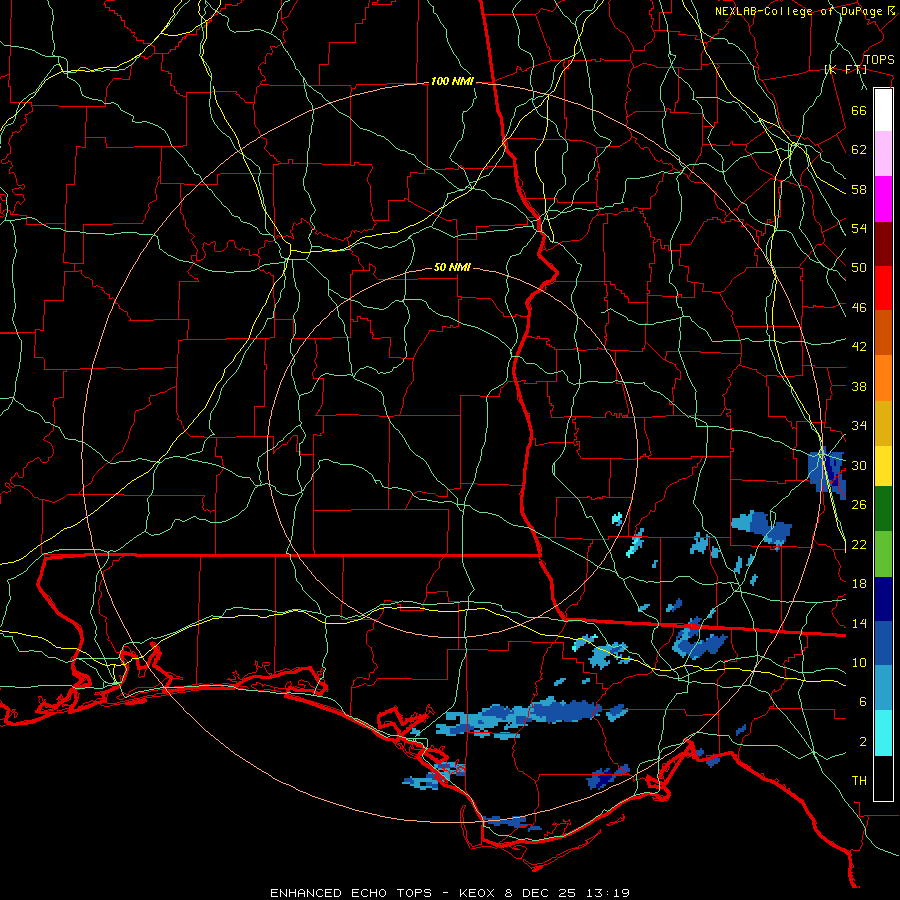Click the bright yellow swatch in the scale
This screenshot has height=900, width=900.
pos(883,466)
